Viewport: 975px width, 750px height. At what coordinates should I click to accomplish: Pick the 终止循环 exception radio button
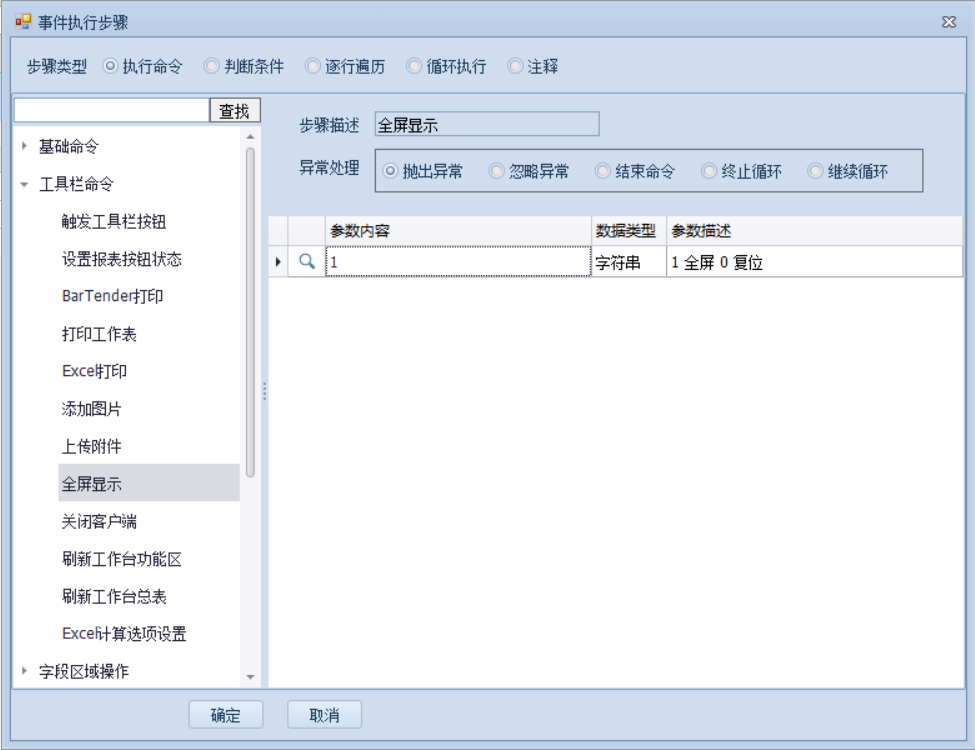pyautogui.click(x=709, y=171)
